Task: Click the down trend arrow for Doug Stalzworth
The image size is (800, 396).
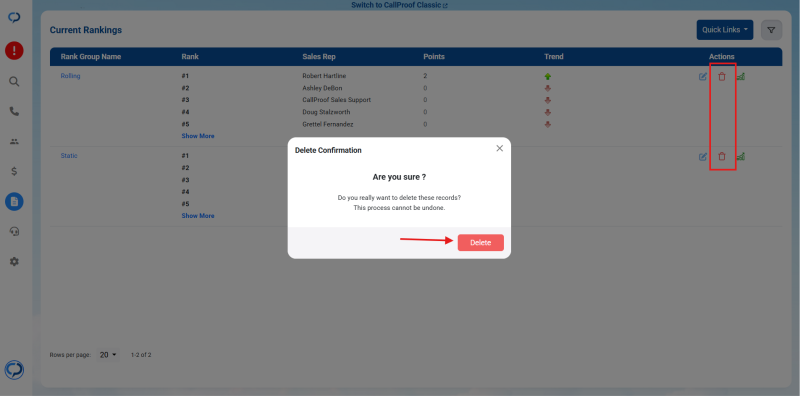Action: click(x=548, y=112)
